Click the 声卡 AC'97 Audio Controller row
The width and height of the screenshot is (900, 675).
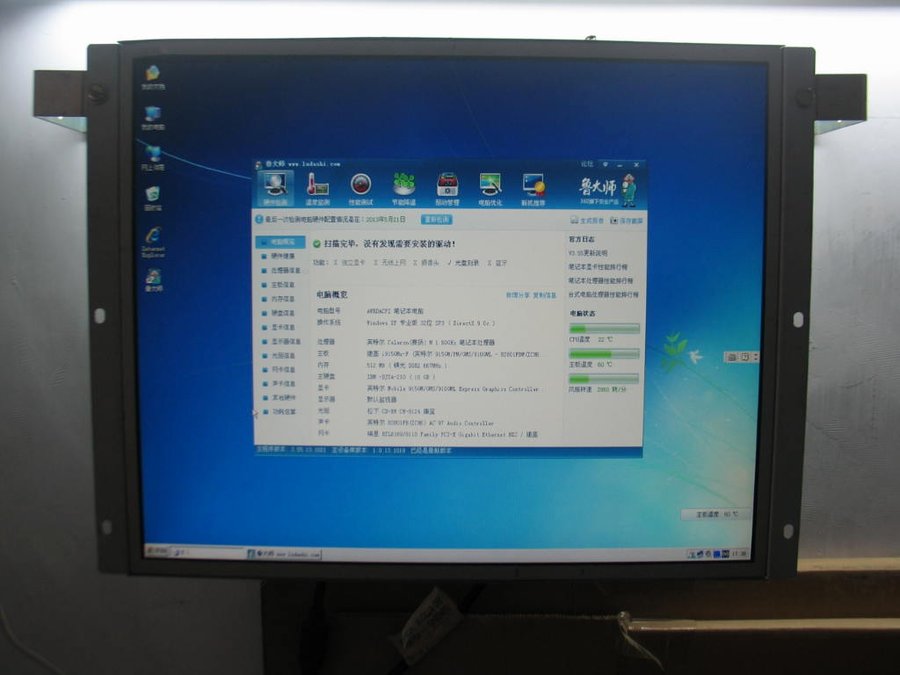405,423
